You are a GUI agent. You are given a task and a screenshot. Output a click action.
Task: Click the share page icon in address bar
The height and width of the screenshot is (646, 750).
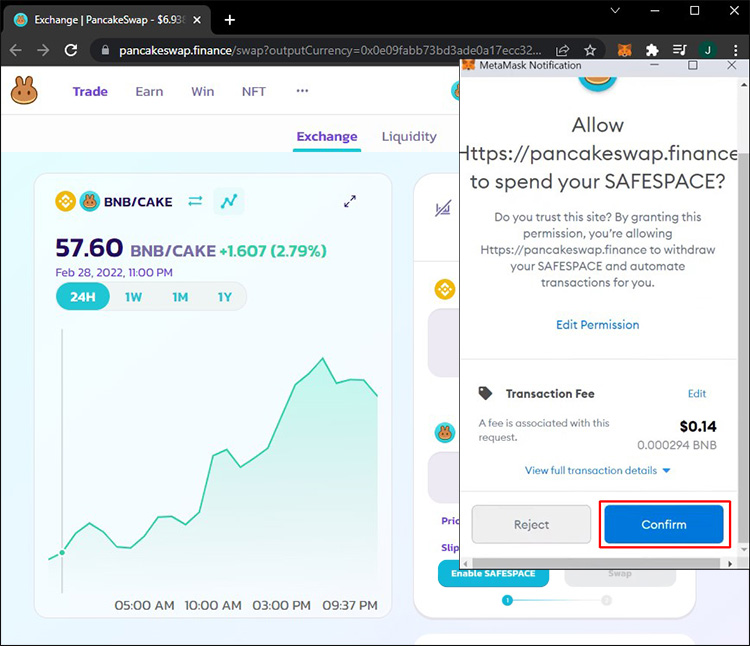(563, 50)
